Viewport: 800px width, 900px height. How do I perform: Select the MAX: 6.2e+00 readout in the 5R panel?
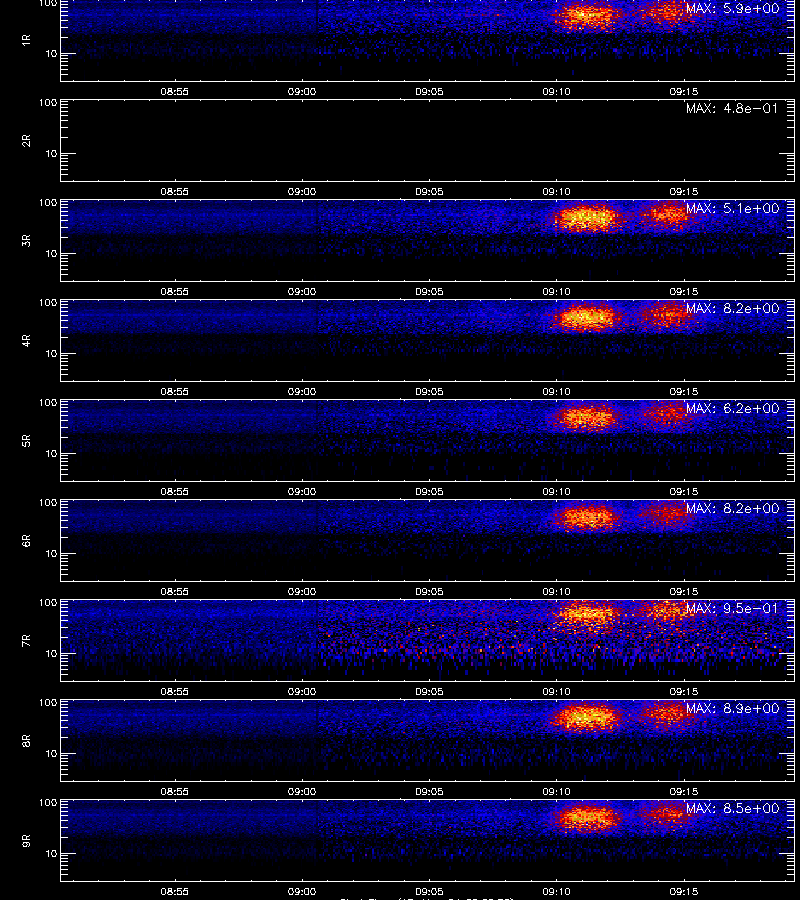(x=732, y=408)
